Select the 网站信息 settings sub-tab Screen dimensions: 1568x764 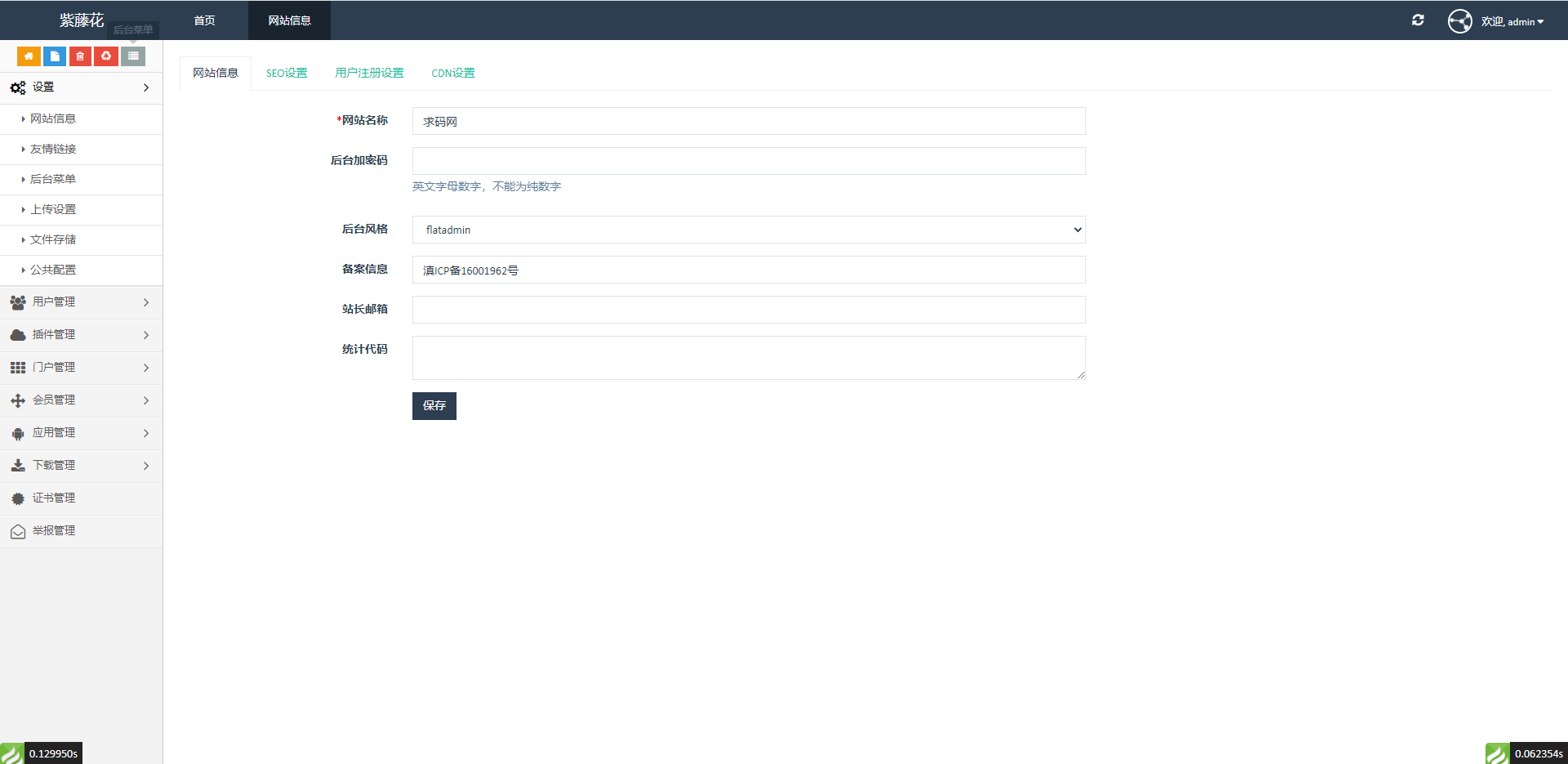coord(216,73)
